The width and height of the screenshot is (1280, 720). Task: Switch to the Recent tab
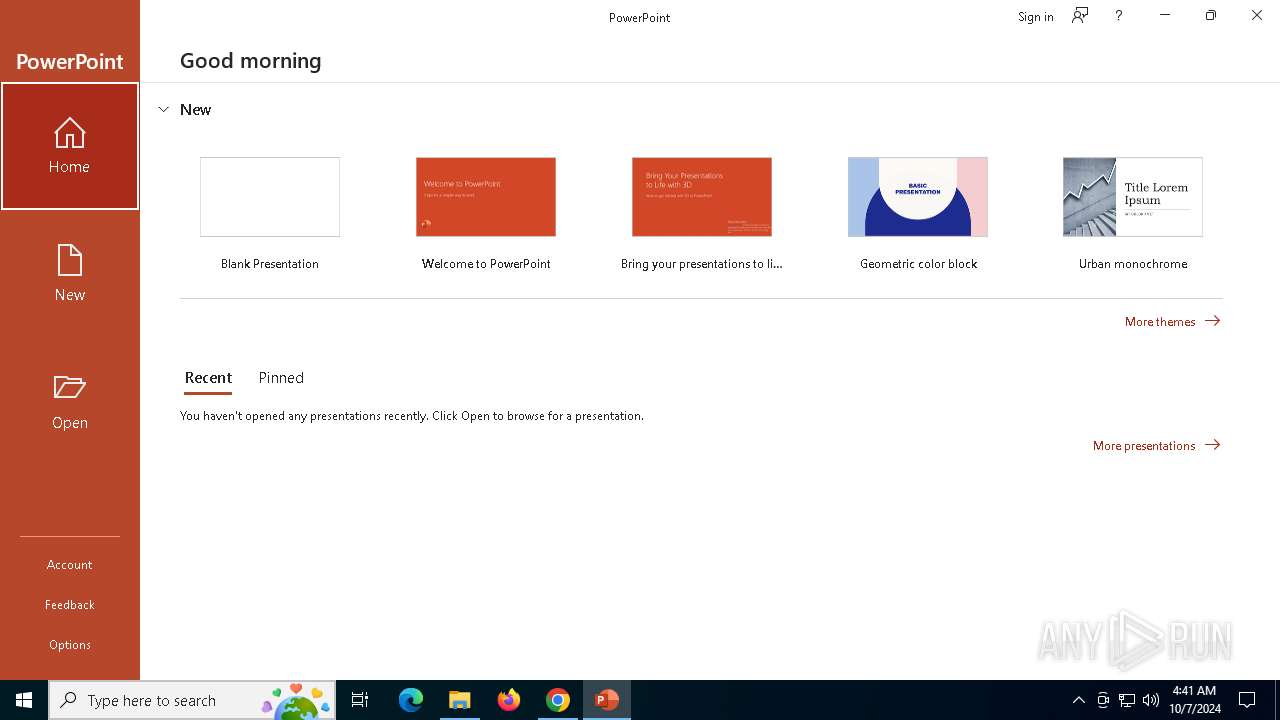point(208,378)
